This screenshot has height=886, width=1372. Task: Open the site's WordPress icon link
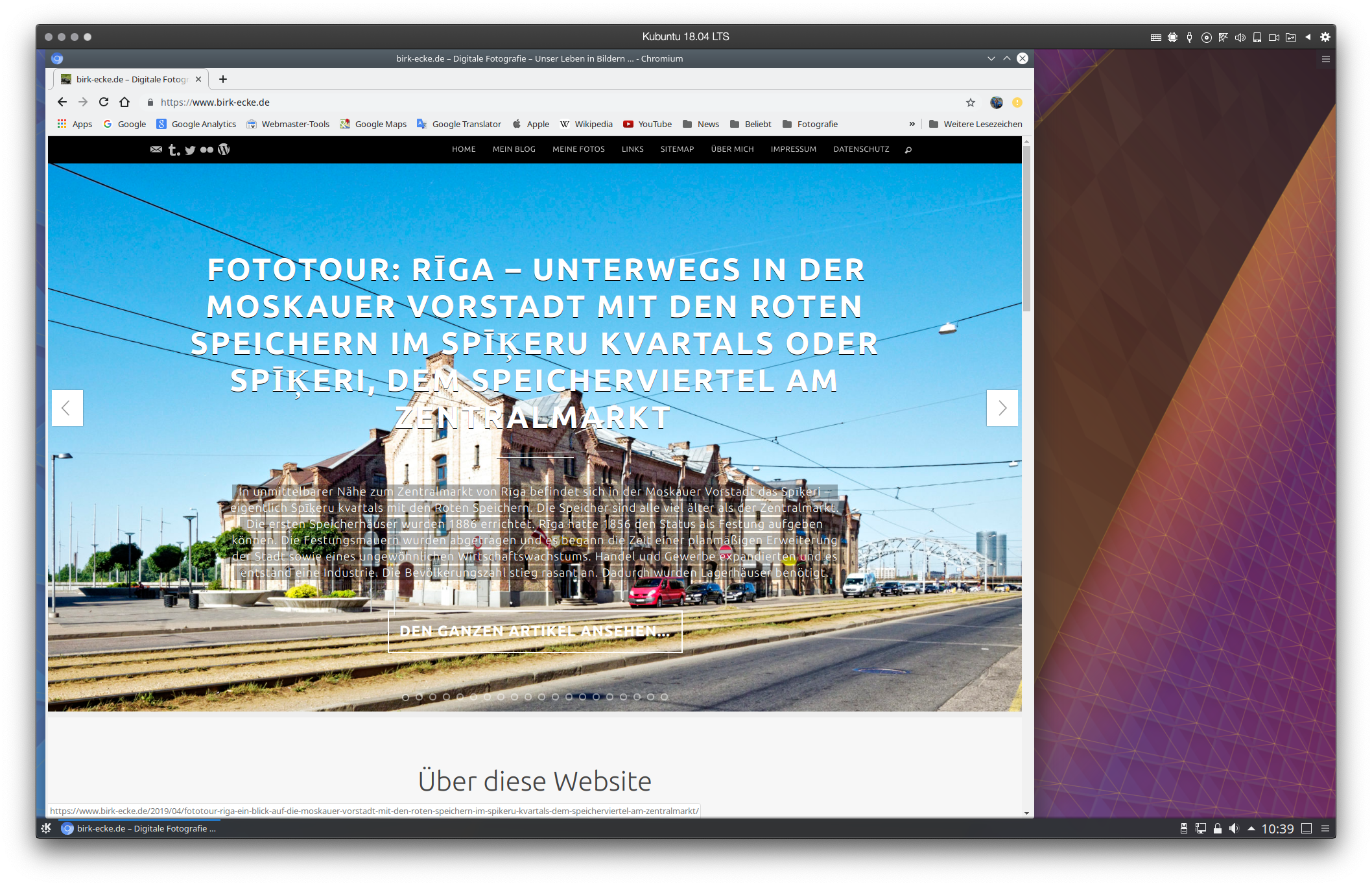pyautogui.click(x=224, y=149)
